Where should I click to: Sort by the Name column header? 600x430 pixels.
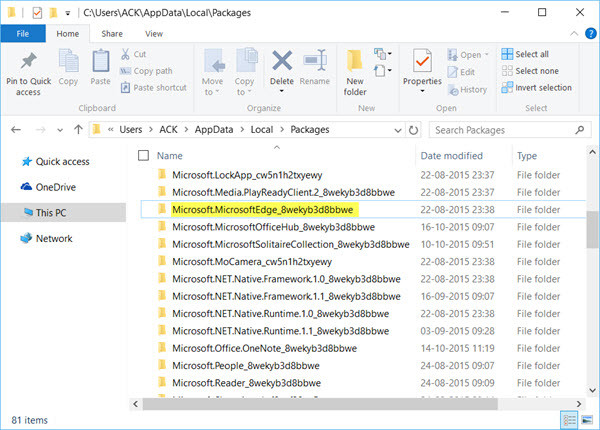(x=170, y=156)
